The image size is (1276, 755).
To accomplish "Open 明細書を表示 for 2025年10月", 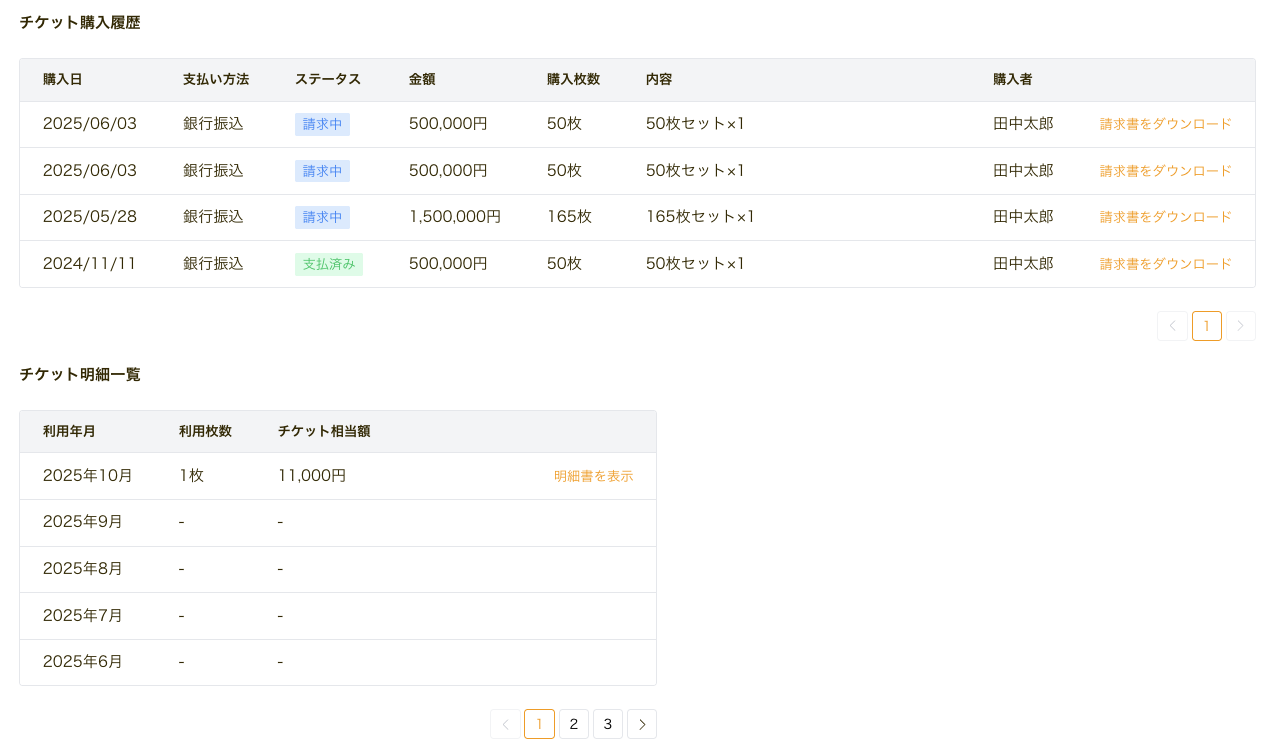I will coord(594,476).
